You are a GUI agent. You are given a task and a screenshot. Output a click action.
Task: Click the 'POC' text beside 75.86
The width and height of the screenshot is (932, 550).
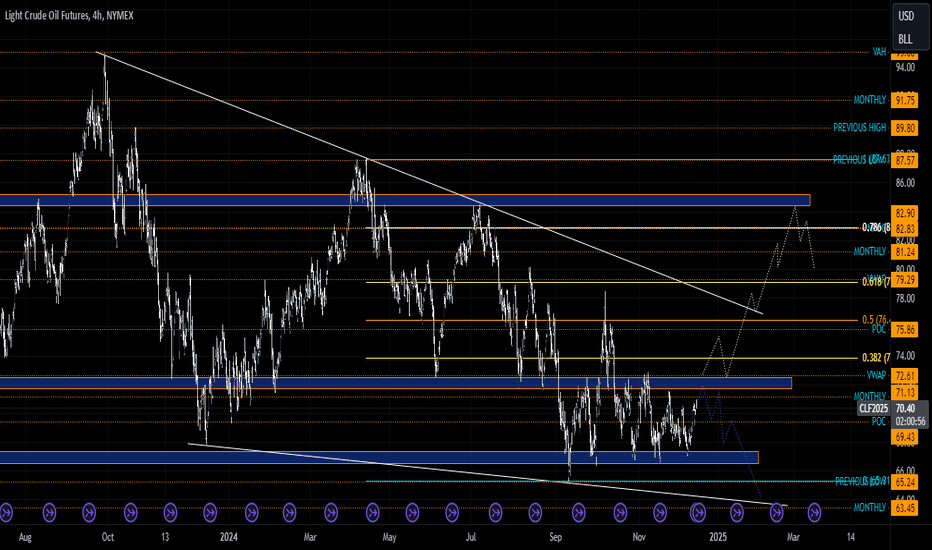point(879,329)
